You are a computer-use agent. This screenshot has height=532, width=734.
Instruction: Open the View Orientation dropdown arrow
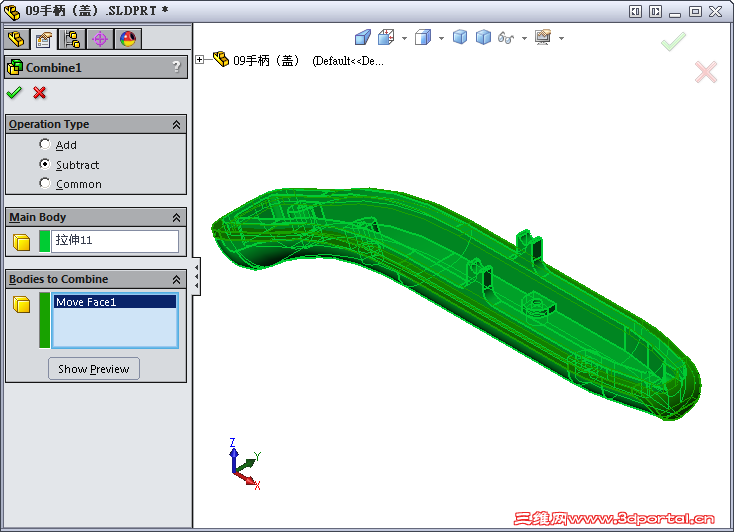point(441,38)
